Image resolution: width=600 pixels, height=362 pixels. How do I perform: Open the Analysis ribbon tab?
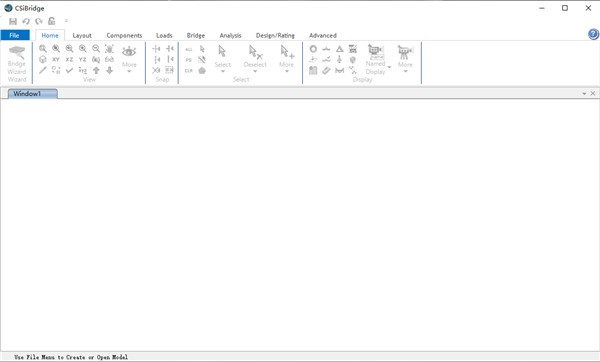pyautogui.click(x=230, y=35)
